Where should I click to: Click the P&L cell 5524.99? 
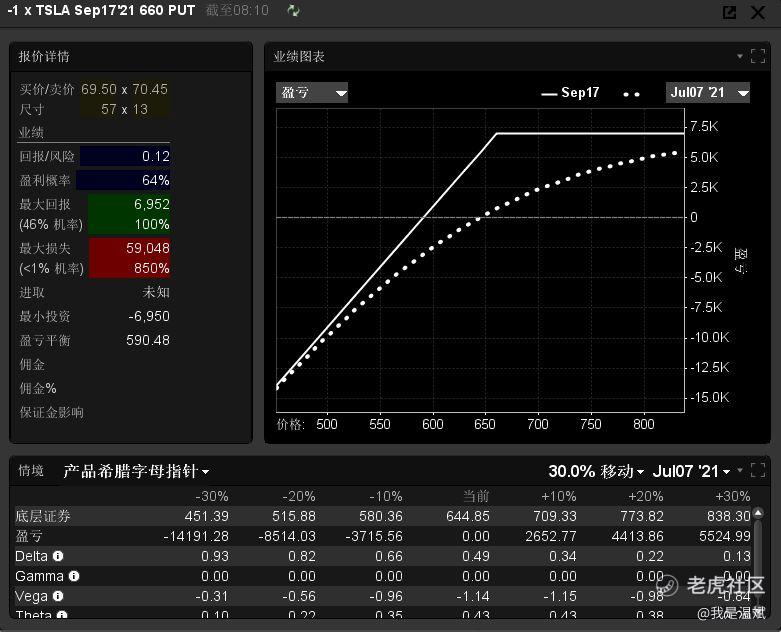(x=725, y=536)
